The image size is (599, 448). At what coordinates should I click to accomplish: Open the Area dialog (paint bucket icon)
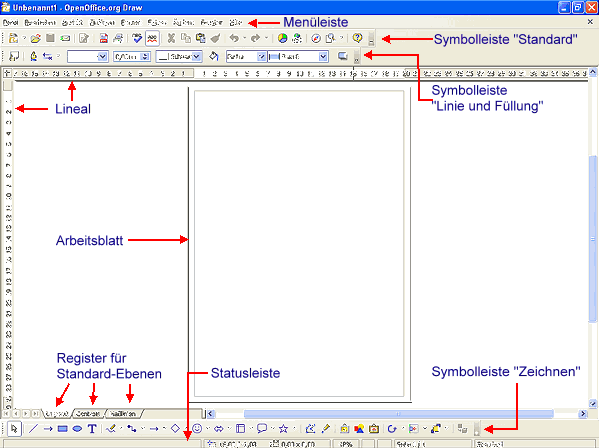coord(214,57)
